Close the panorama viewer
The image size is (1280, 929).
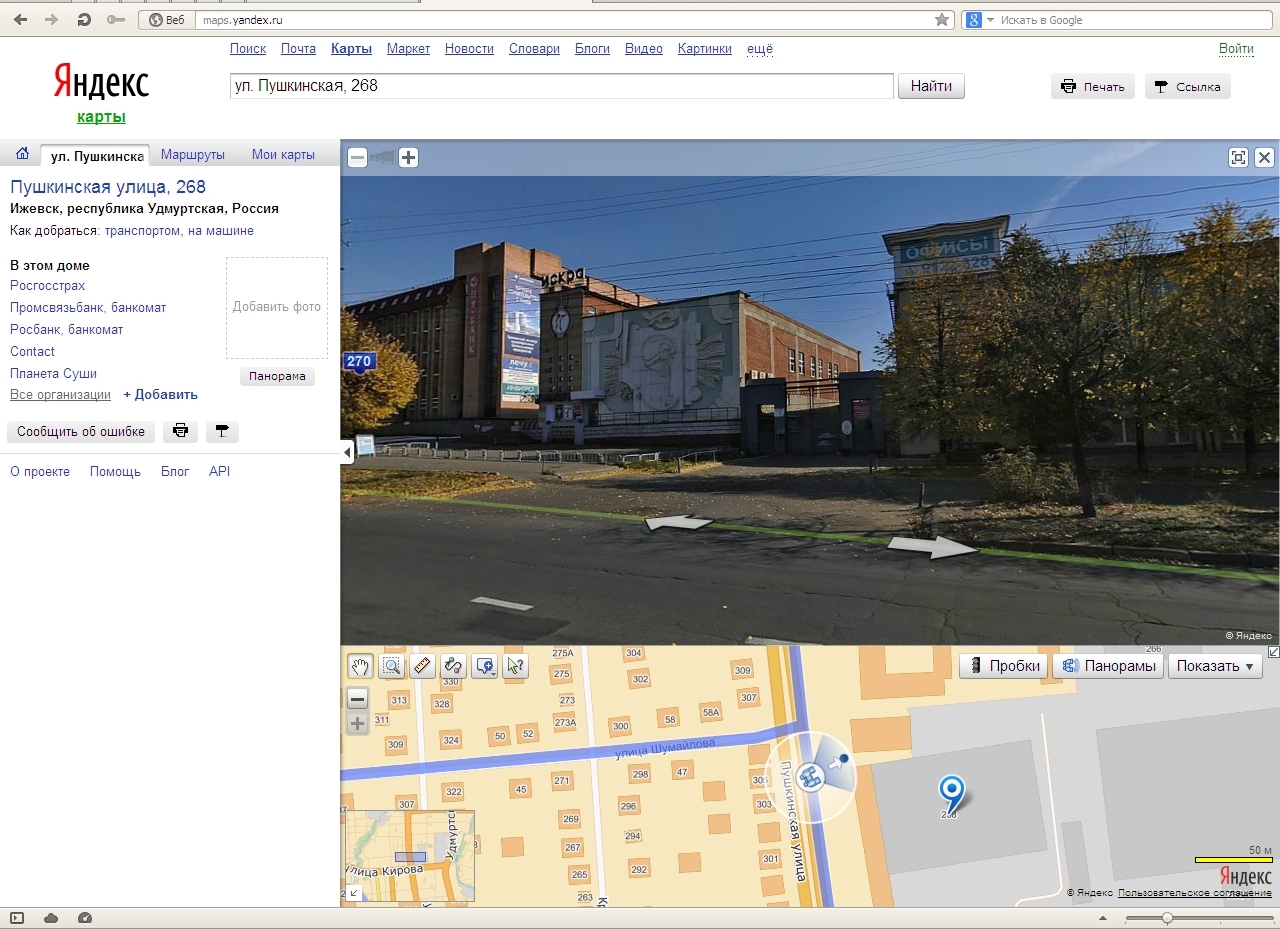tap(1264, 157)
